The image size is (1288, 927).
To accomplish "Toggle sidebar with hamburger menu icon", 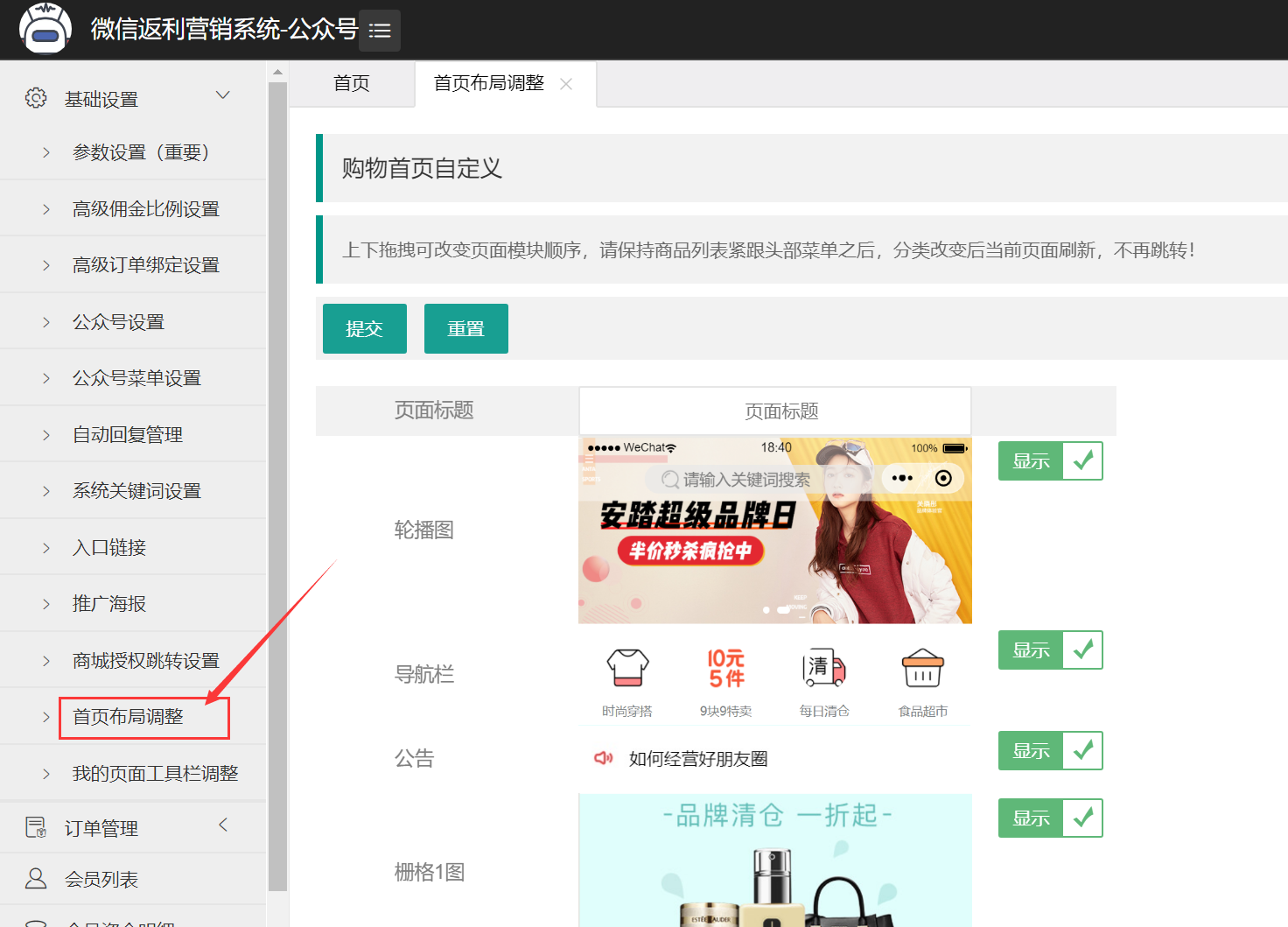I will pyautogui.click(x=380, y=31).
